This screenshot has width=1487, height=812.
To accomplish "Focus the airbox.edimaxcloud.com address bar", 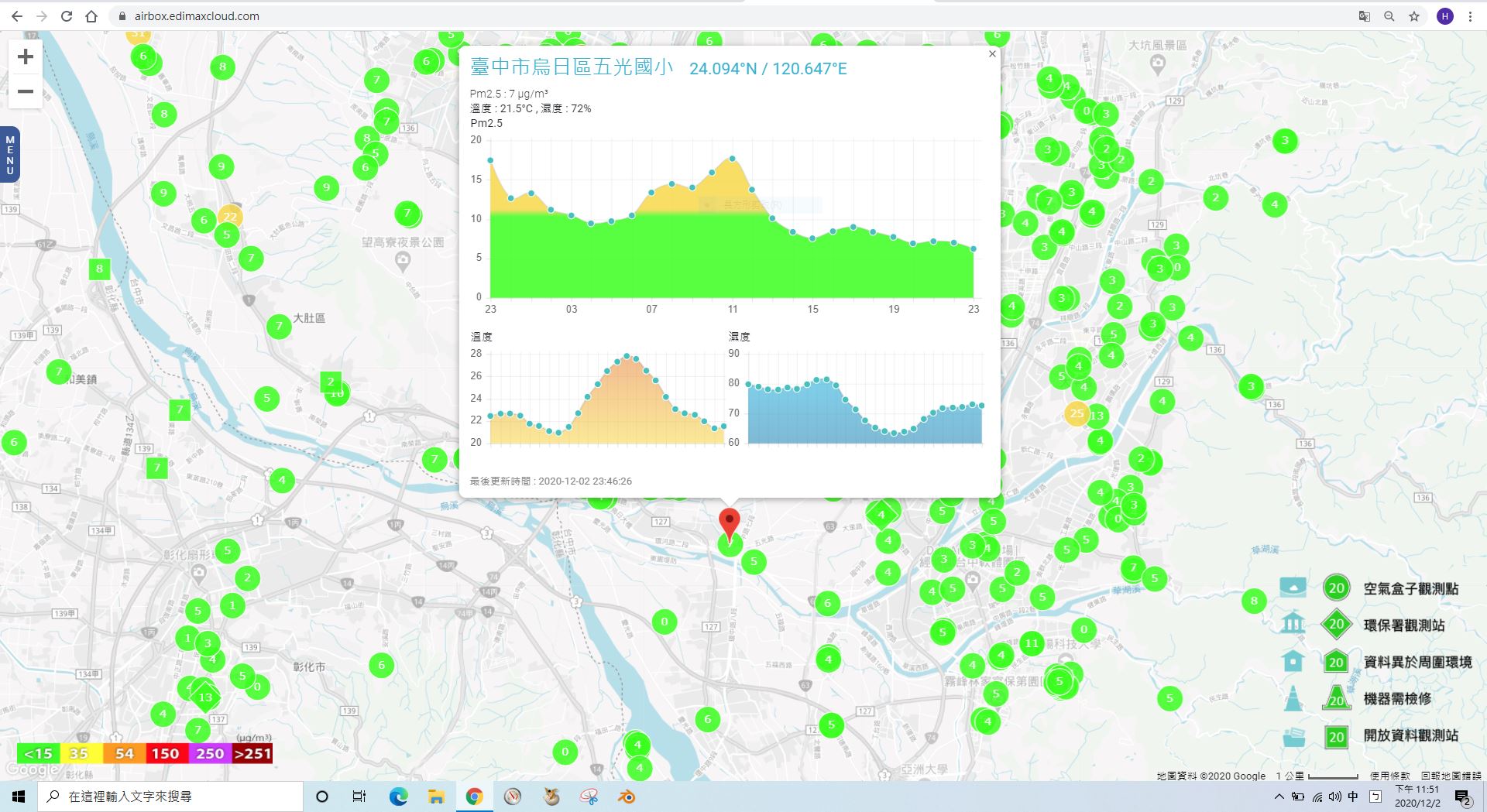I will 728,16.
